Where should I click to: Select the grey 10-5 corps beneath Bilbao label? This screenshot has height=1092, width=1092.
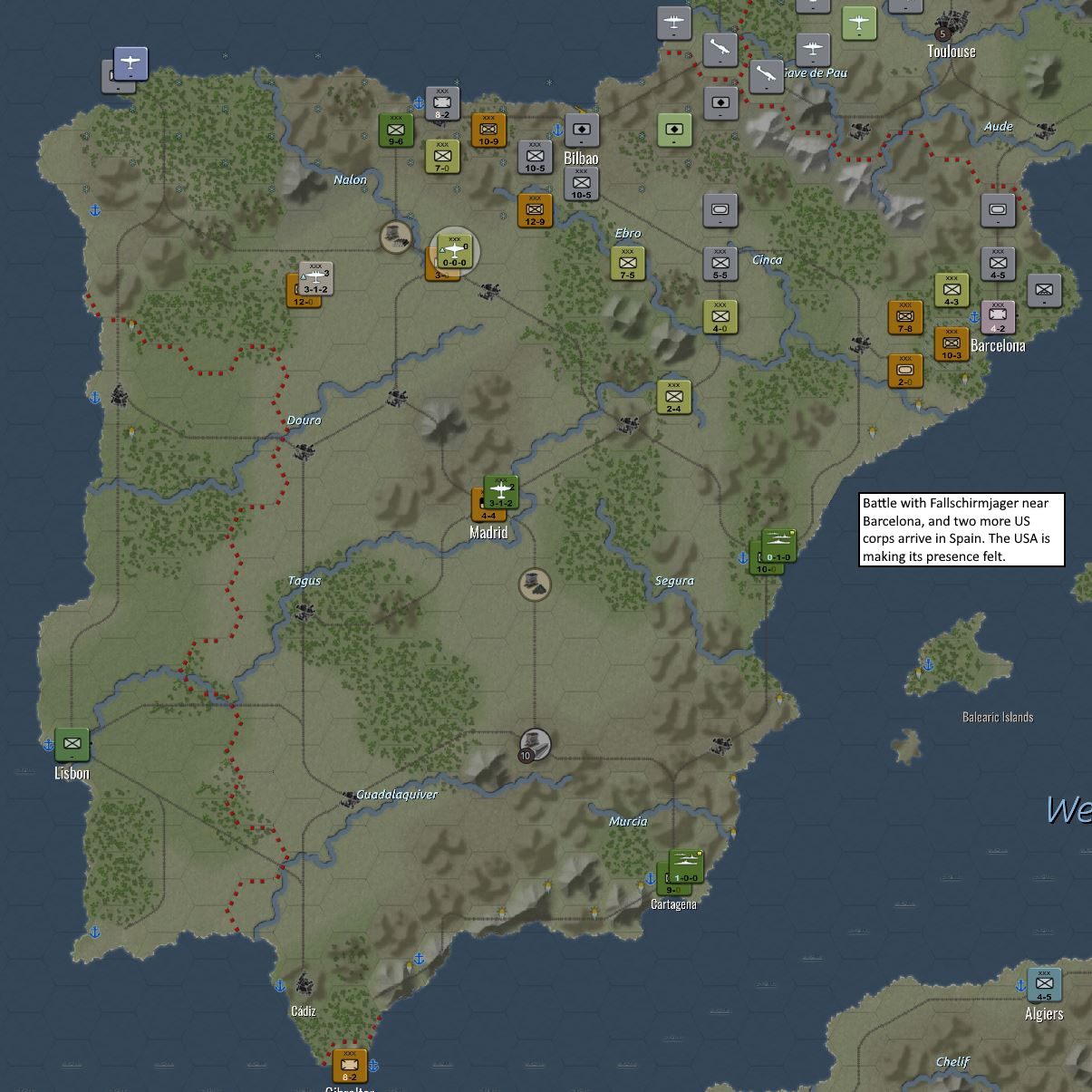coord(581,183)
